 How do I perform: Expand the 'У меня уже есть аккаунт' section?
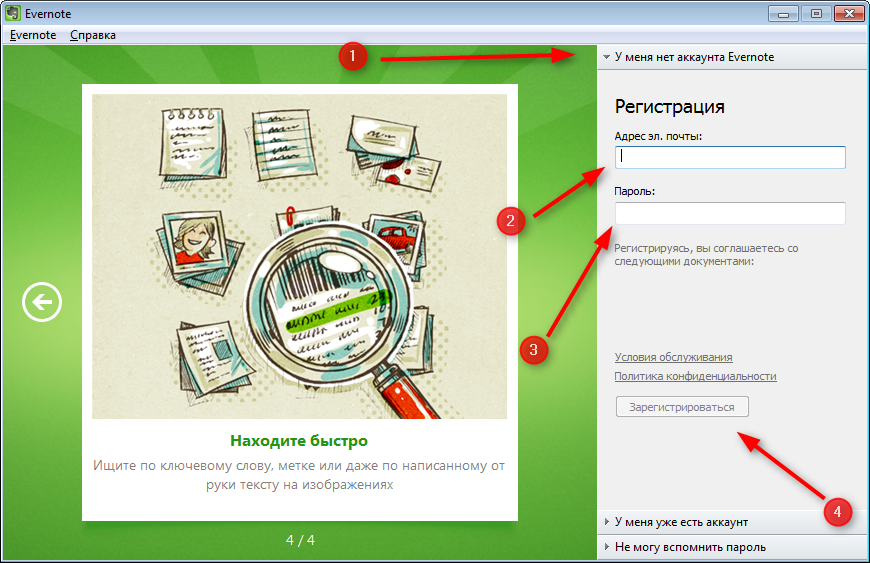732,522
